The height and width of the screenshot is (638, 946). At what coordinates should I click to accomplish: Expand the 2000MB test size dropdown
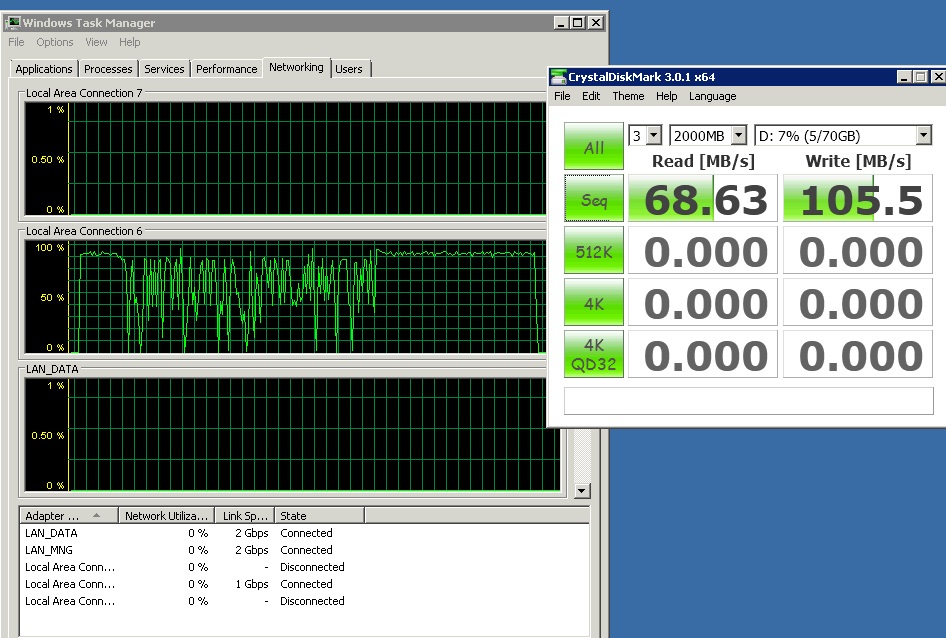[738, 136]
